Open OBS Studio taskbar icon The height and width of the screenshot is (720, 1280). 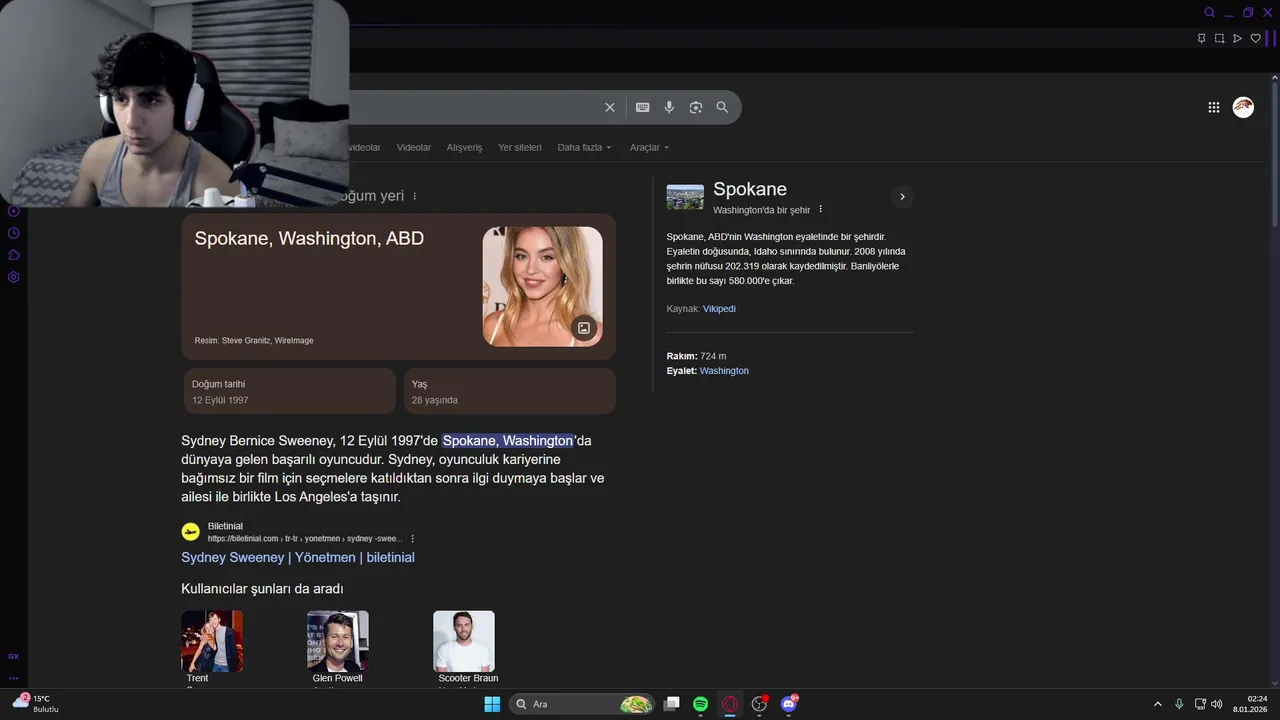pos(760,704)
